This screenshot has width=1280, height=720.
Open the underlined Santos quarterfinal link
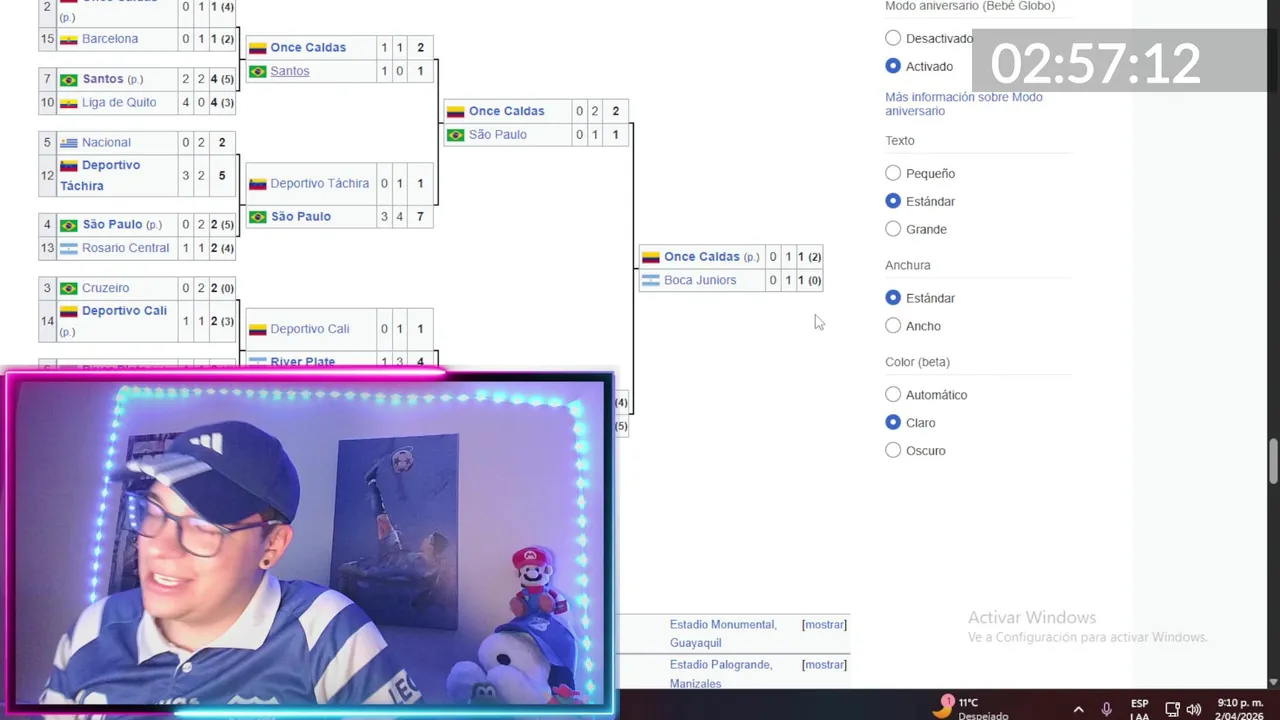pos(290,71)
